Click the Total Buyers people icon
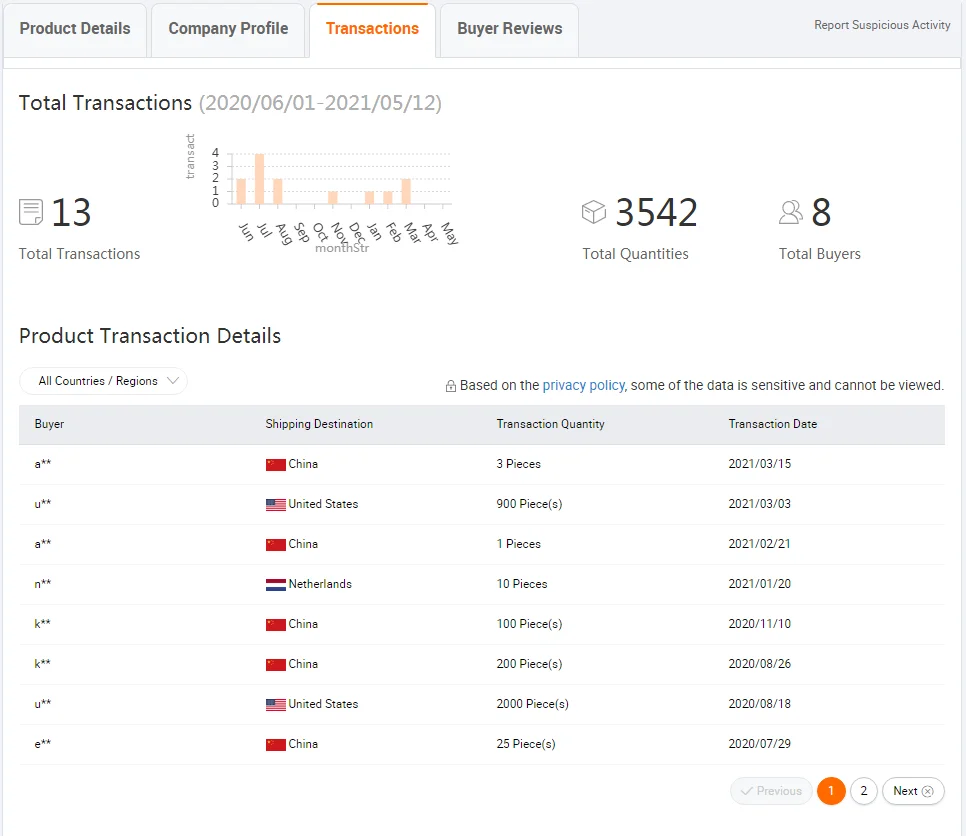The height and width of the screenshot is (836, 966). 791,212
